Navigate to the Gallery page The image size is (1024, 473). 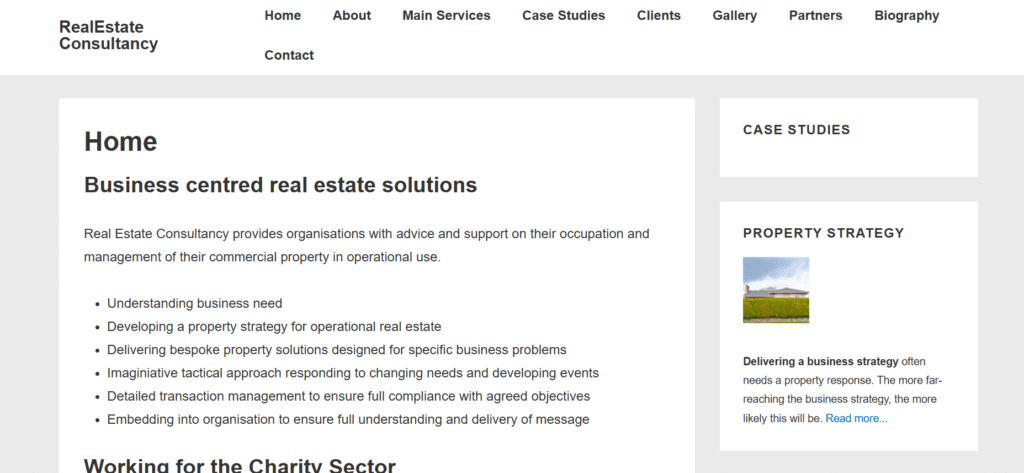click(735, 15)
